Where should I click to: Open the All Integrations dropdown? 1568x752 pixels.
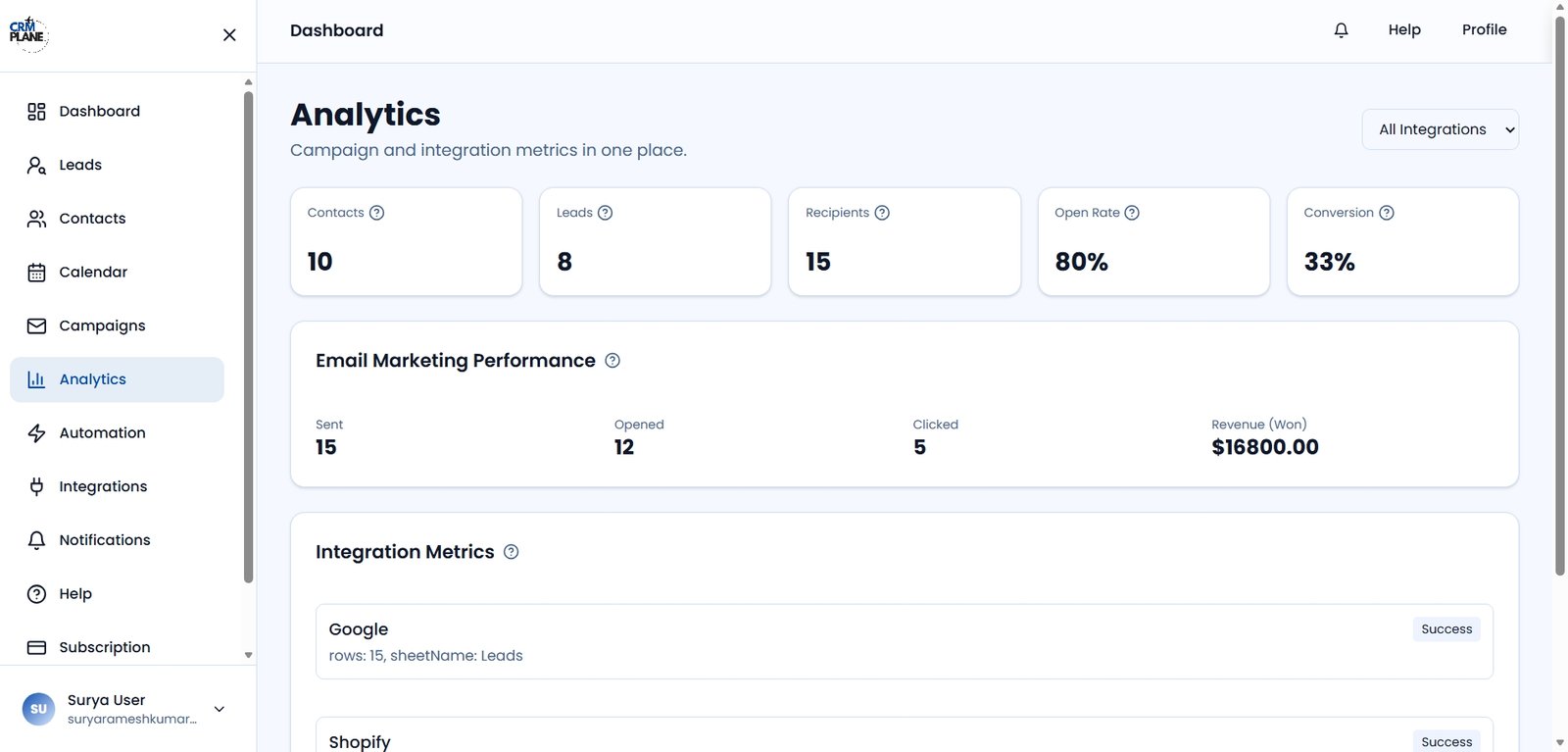tap(1440, 129)
